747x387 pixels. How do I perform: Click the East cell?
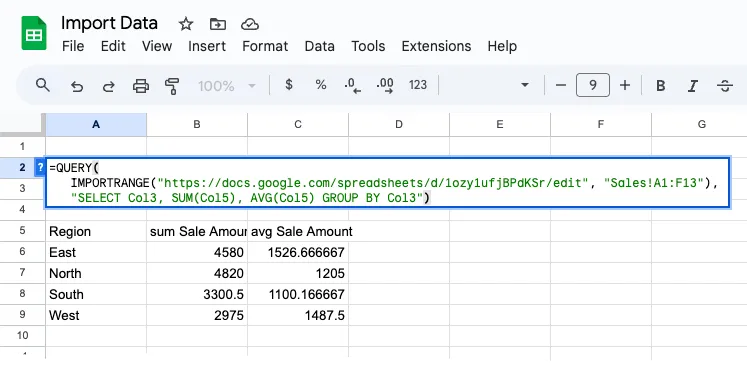(x=96, y=252)
